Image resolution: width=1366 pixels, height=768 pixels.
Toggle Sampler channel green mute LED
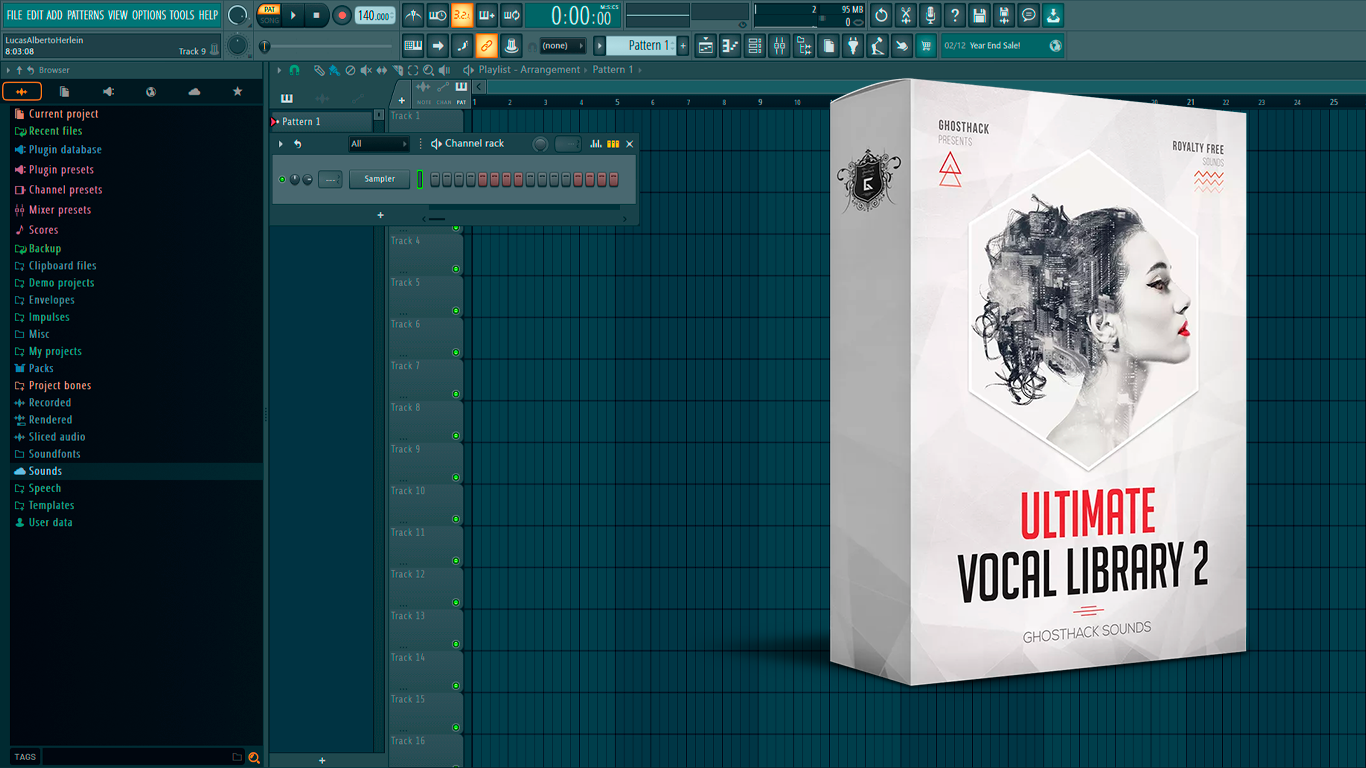click(282, 179)
